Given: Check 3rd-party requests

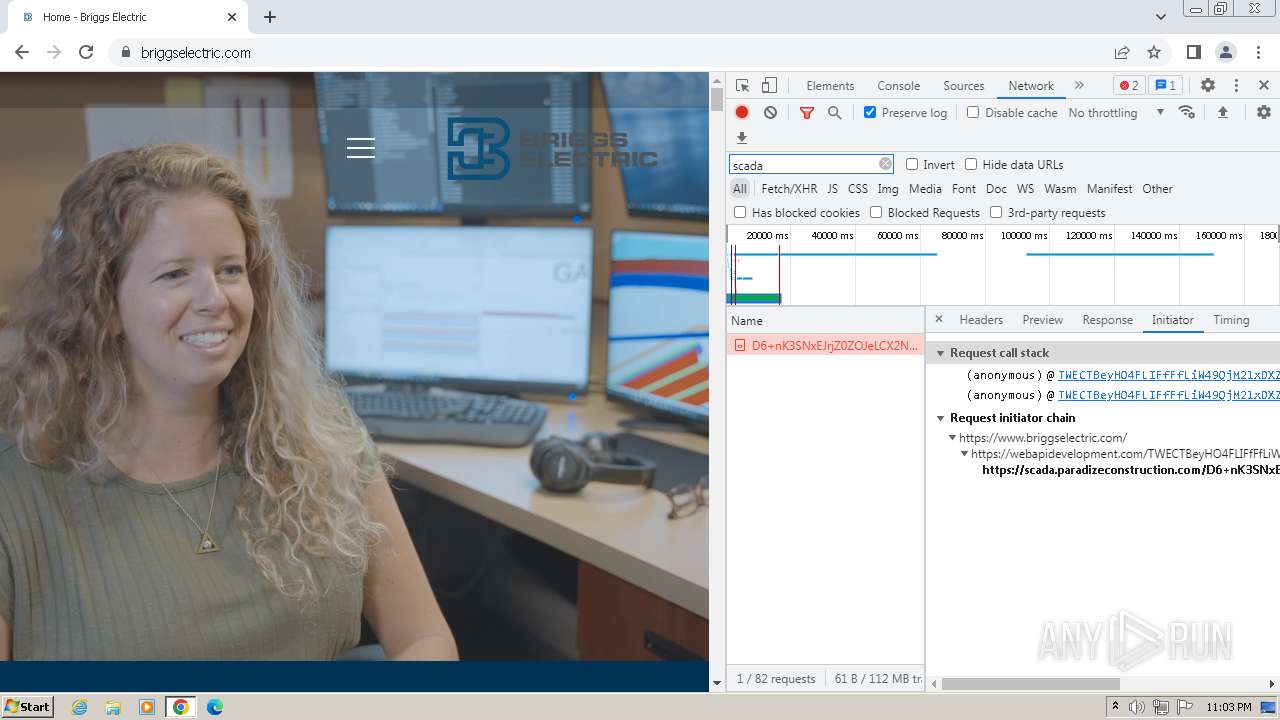Looking at the screenshot, I should click(x=996, y=213).
